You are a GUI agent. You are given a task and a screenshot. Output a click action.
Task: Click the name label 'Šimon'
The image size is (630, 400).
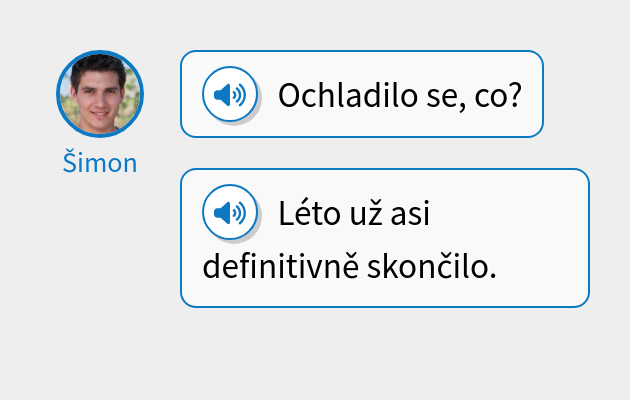pos(100,163)
